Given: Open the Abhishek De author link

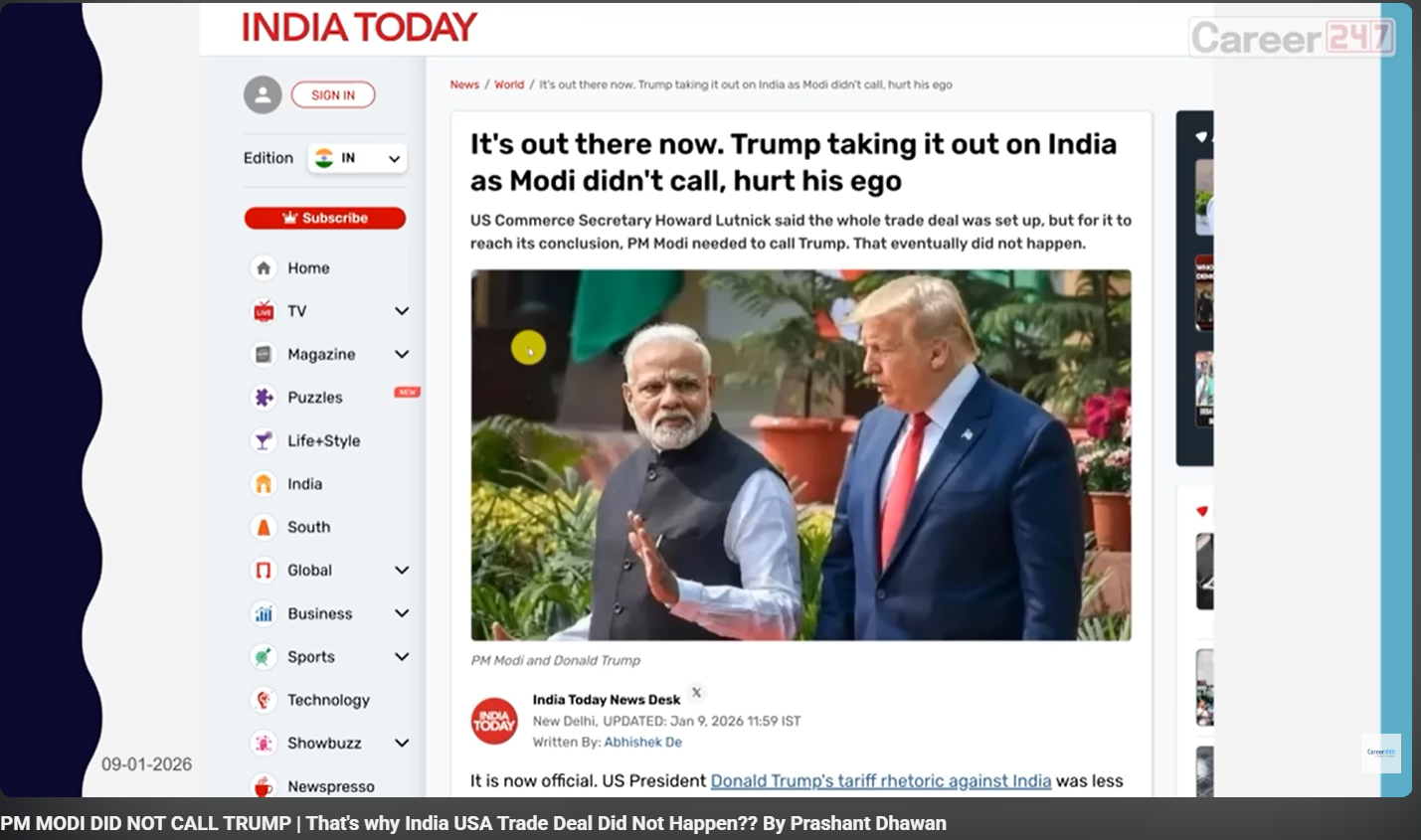Looking at the screenshot, I should tap(642, 742).
